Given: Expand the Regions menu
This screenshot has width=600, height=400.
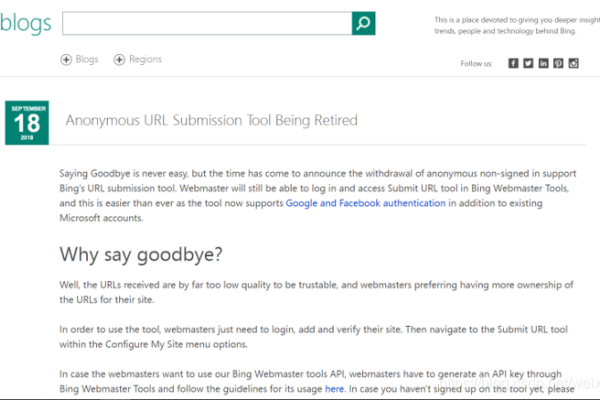Looking at the screenshot, I should (144, 60).
